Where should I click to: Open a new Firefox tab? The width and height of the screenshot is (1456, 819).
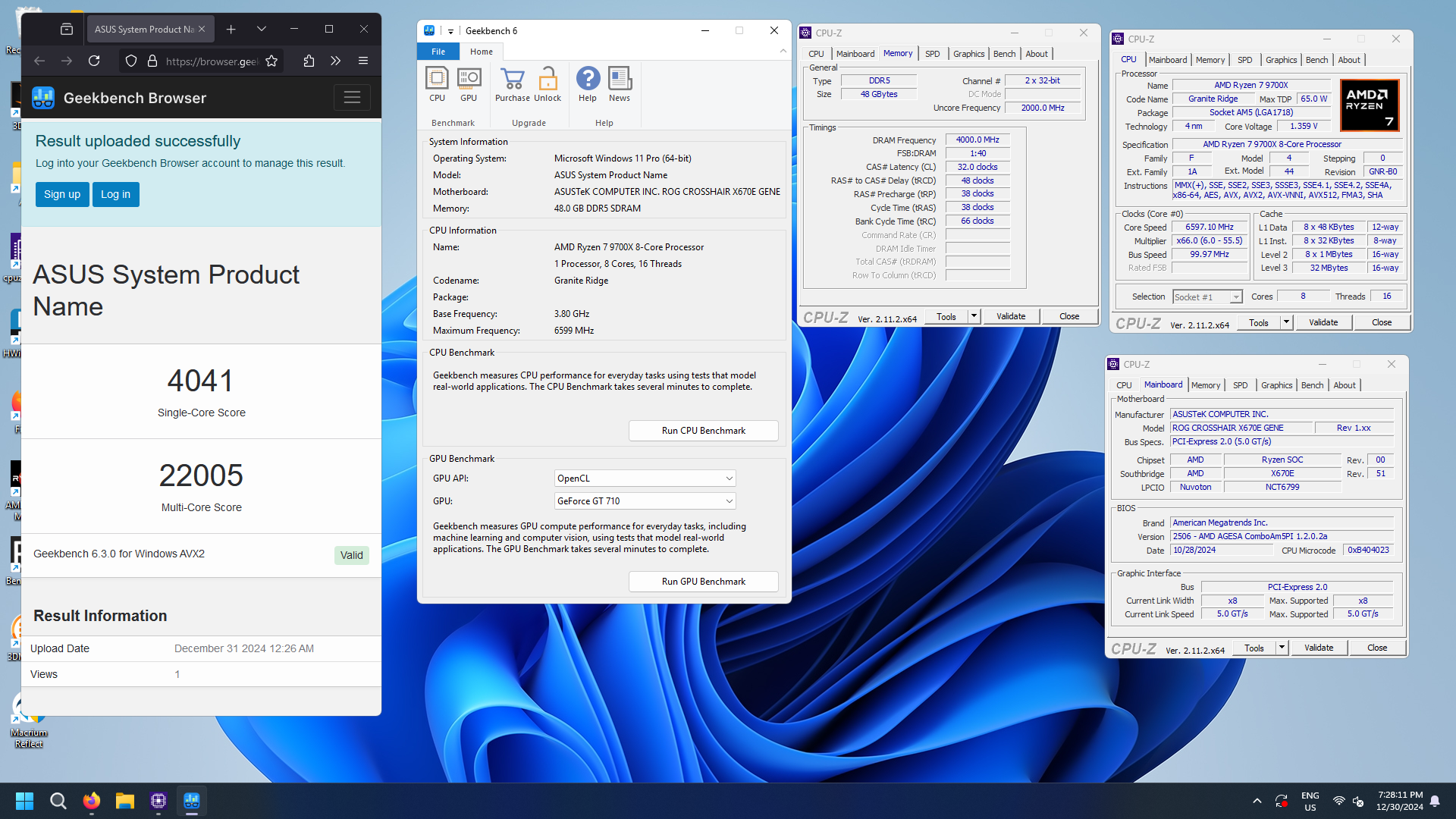pos(231,29)
